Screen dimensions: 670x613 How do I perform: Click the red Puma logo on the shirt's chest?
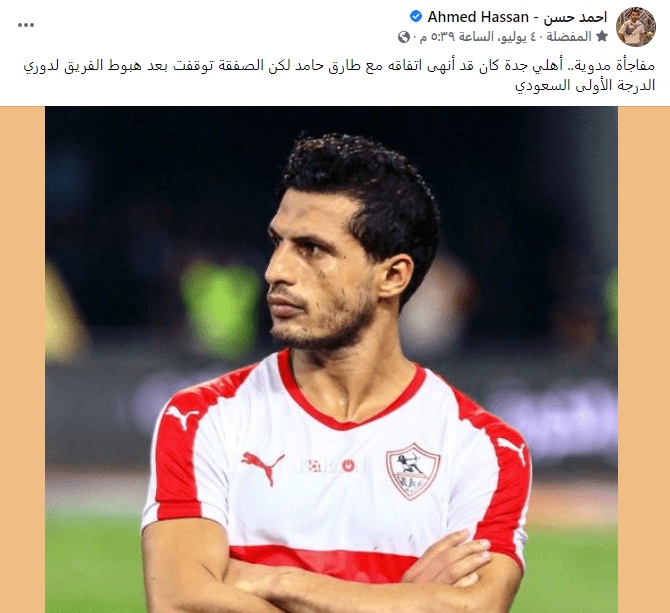coord(262,467)
